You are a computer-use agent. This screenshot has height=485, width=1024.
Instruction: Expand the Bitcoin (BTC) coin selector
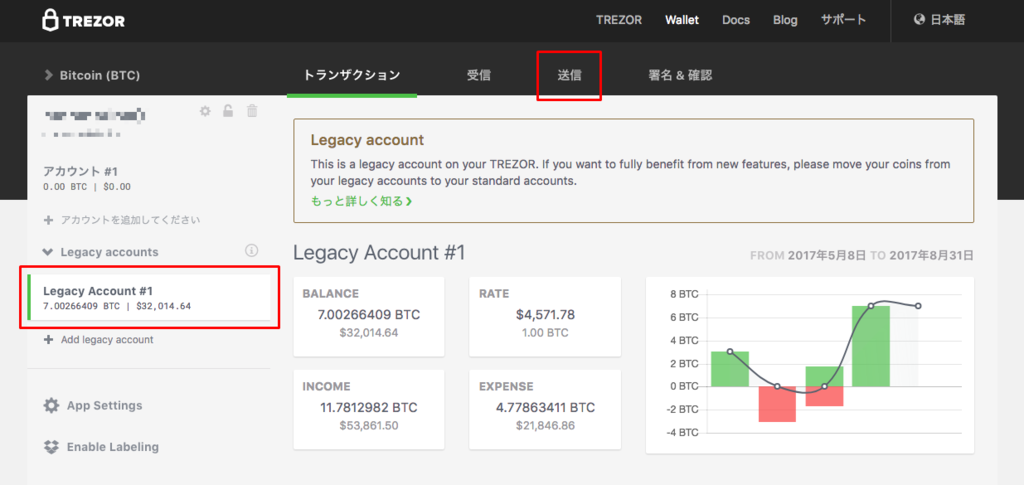[x=92, y=76]
